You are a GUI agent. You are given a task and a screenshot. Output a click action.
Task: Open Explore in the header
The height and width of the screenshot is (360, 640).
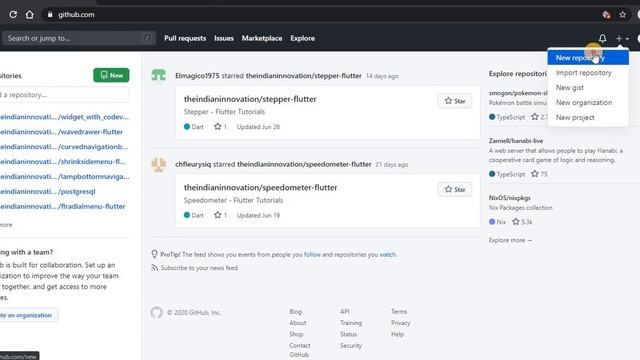click(302, 38)
